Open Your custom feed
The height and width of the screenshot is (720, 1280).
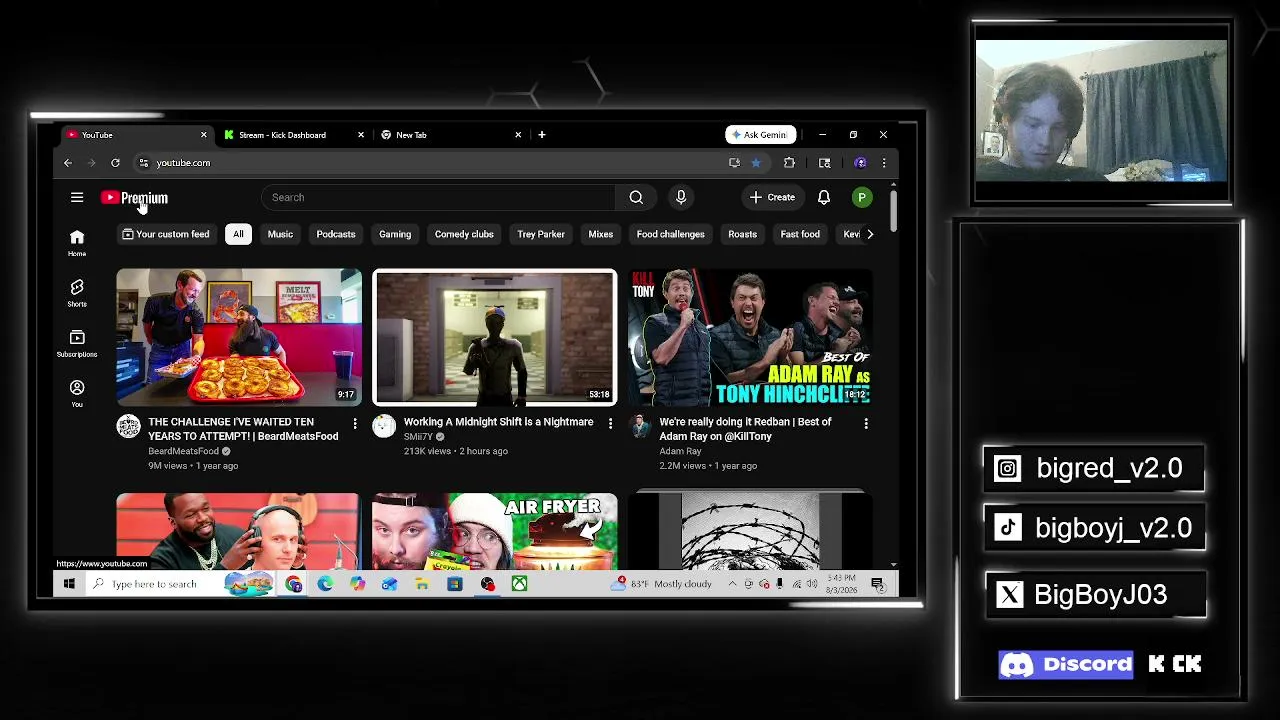coord(166,234)
